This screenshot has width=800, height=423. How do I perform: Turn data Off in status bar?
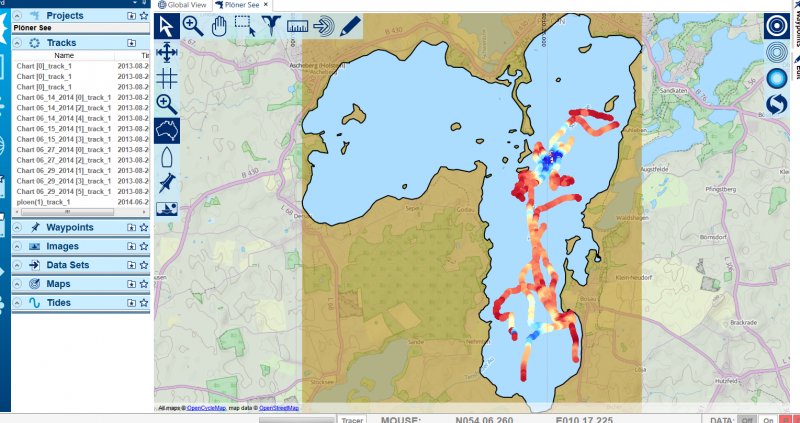point(745,420)
